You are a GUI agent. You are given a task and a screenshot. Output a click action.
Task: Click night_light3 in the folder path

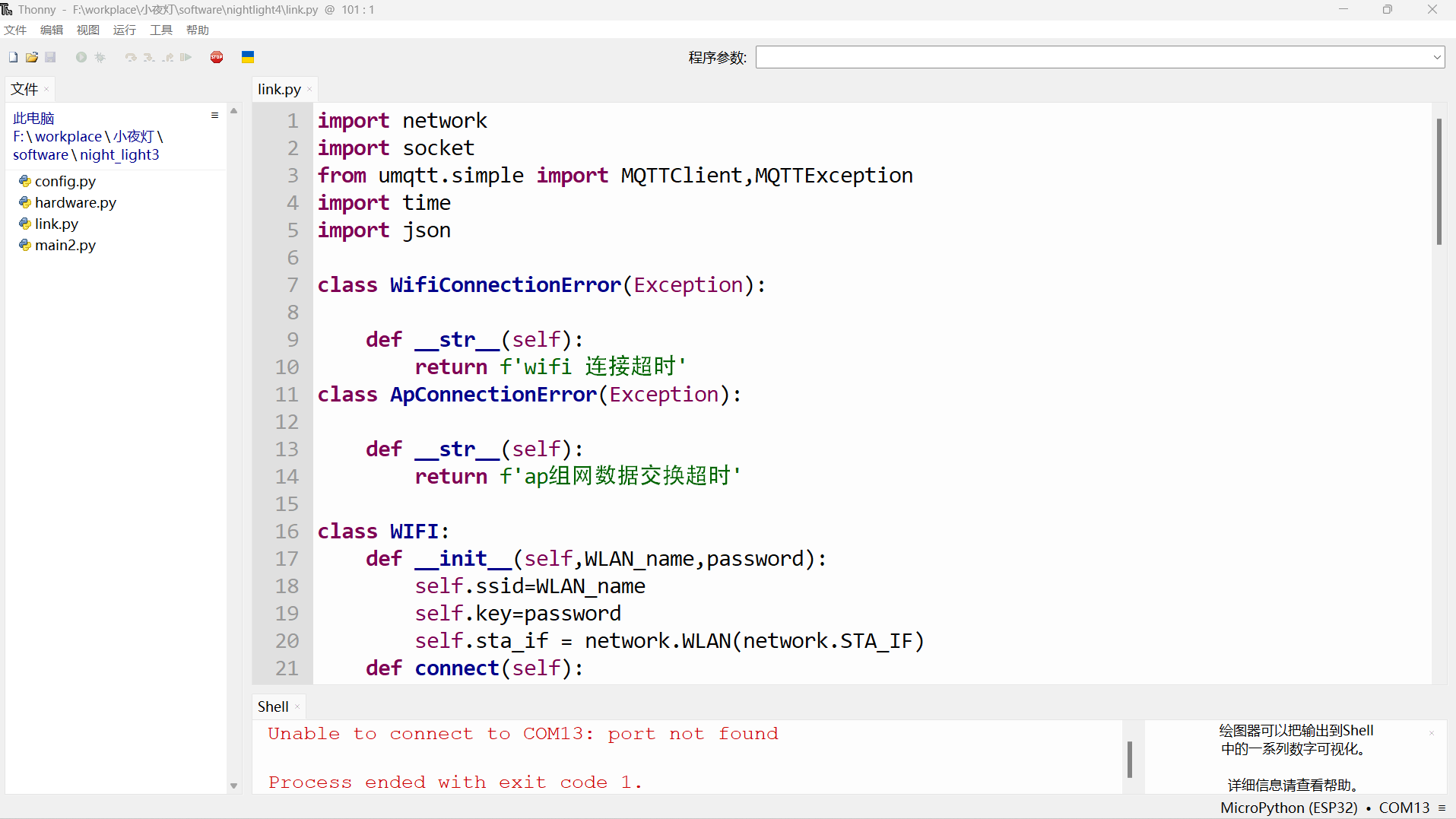pos(119,154)
